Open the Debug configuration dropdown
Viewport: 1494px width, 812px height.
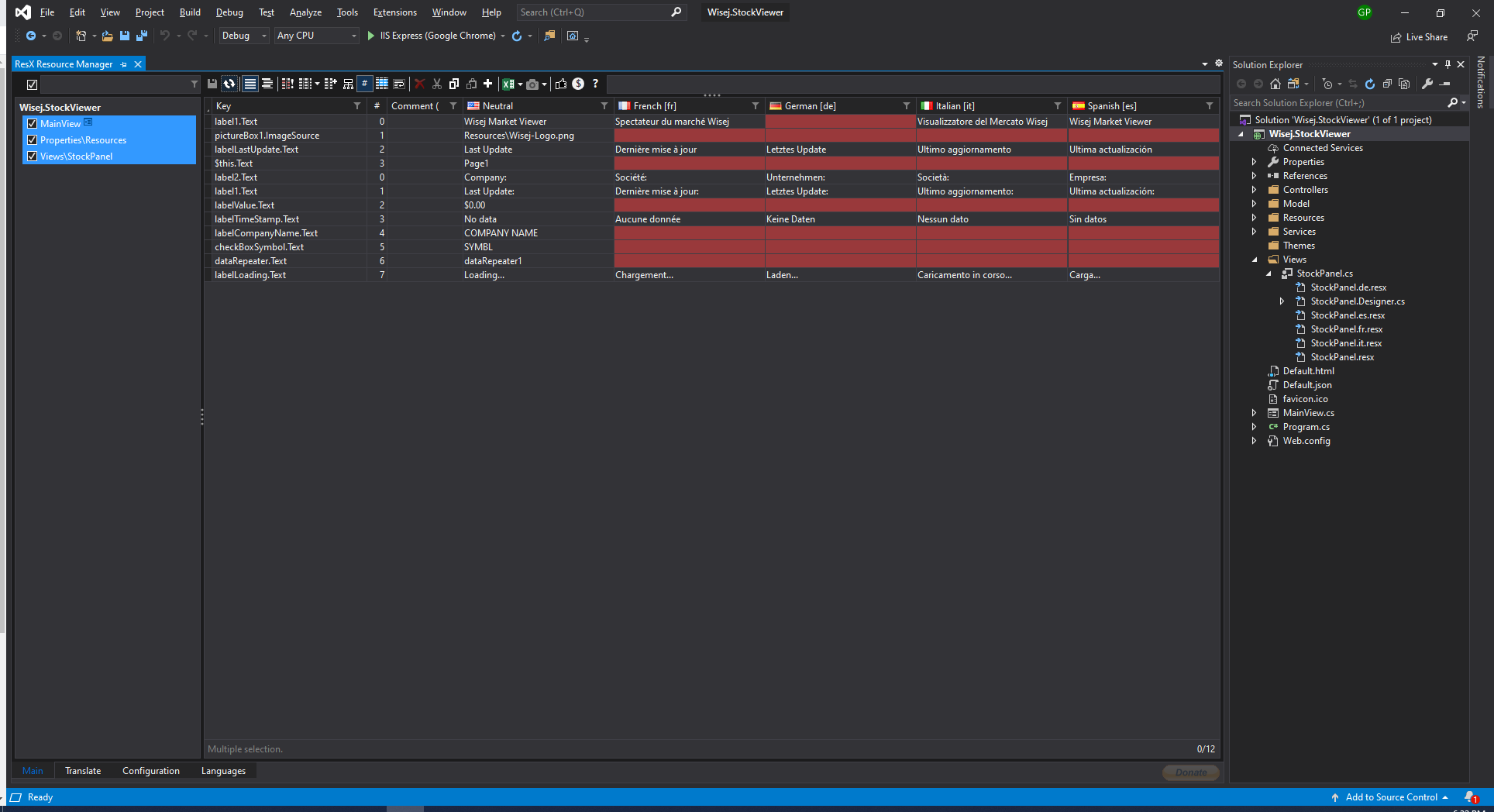point(243,36)
